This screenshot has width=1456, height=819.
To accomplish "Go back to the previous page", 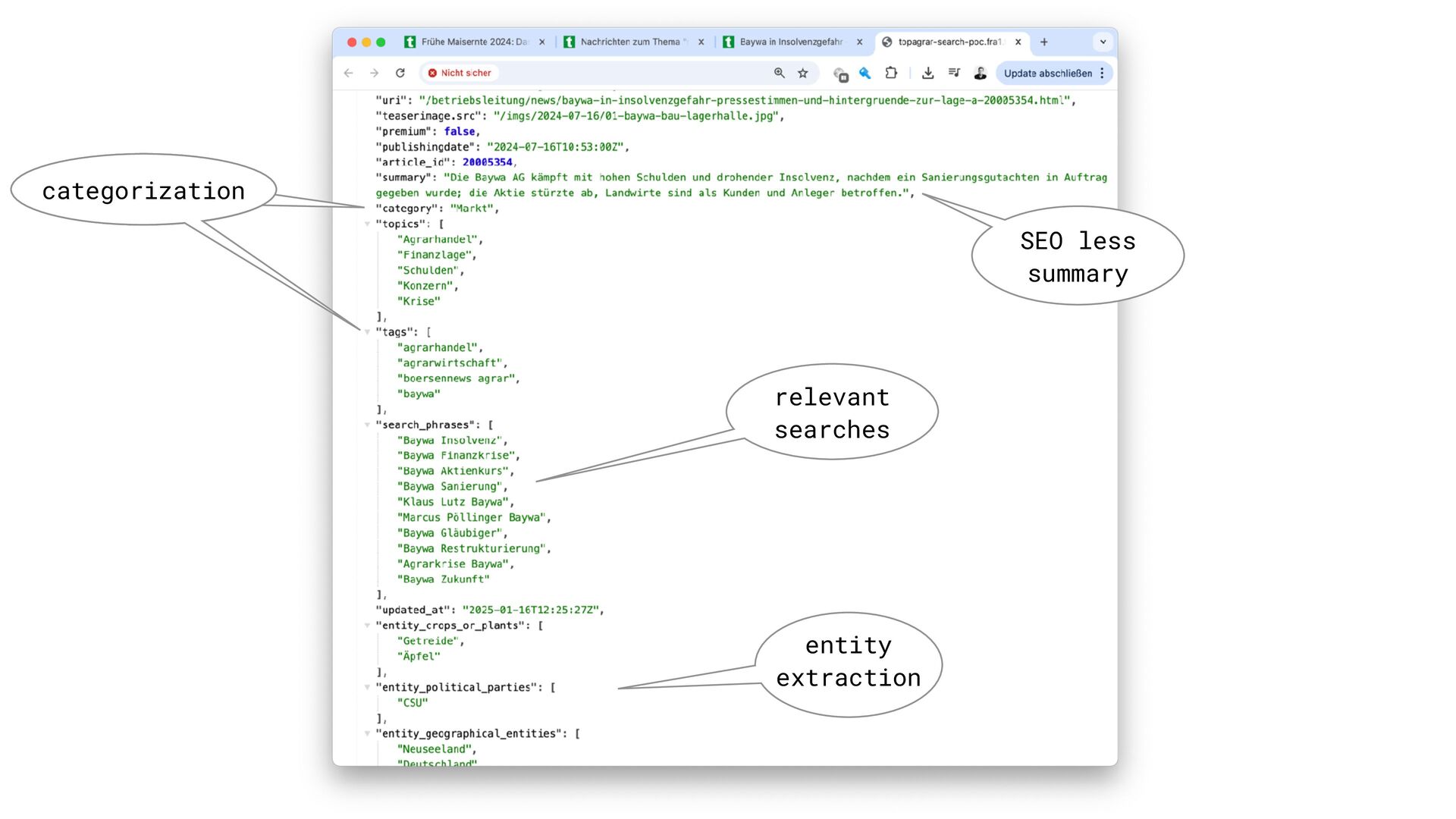I will coord(348,73).
